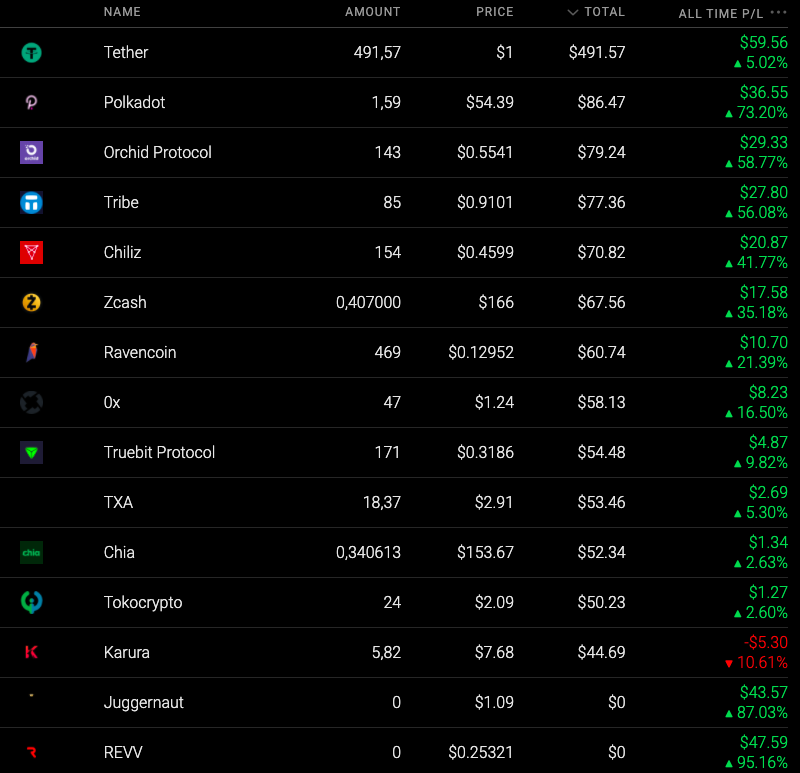Click TXA amount 18,37
800x773 pixels.
382,503
